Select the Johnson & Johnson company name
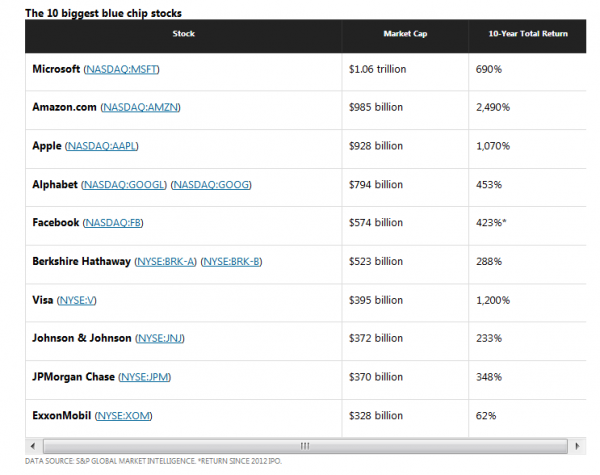This screenshot has width=600, height=475. click(82, 338)
